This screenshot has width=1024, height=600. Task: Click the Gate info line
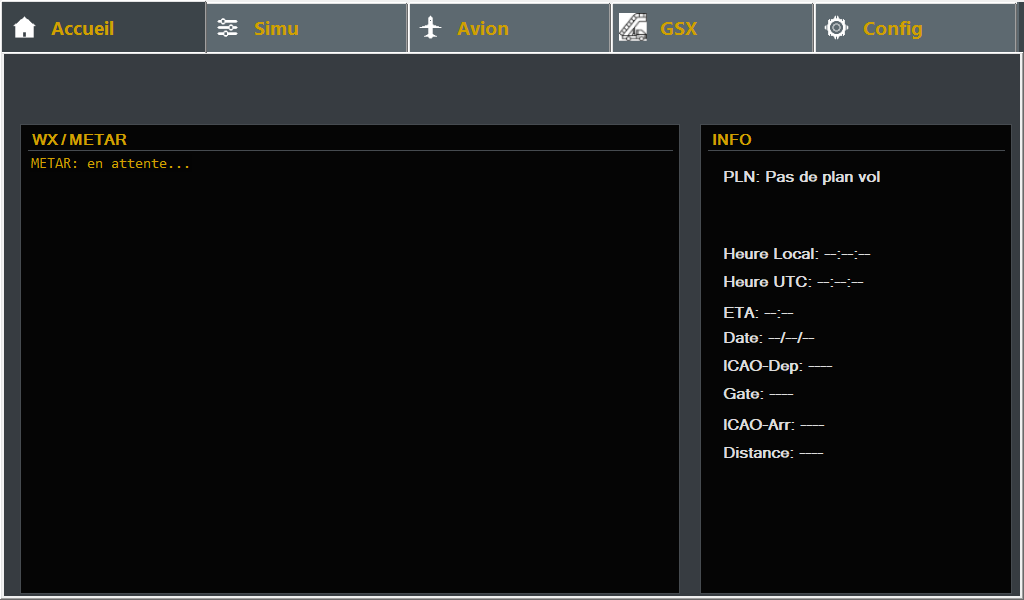pyautogui.click(x=758, y=394)
